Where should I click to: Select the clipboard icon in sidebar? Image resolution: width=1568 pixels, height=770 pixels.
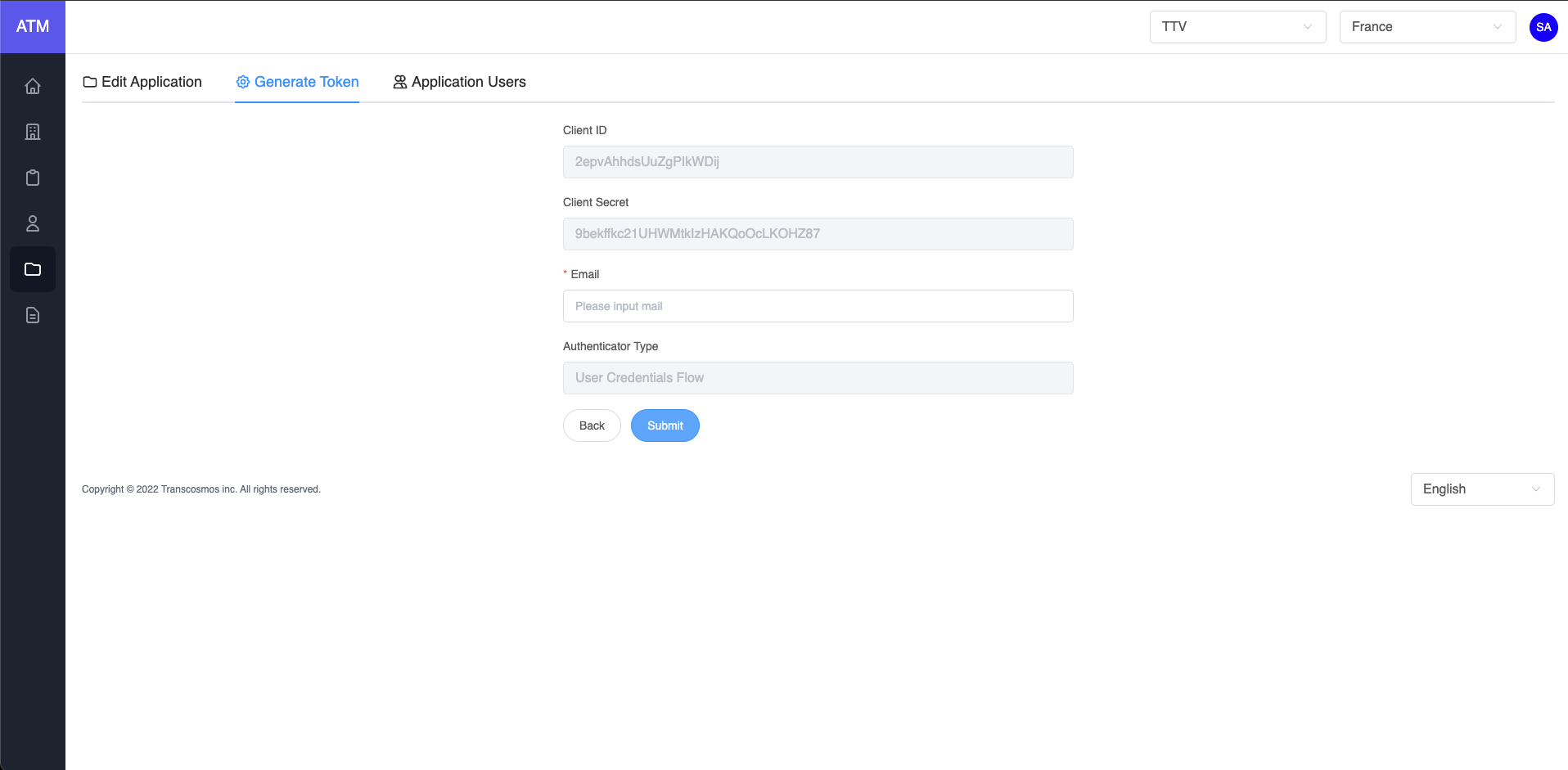33,178
